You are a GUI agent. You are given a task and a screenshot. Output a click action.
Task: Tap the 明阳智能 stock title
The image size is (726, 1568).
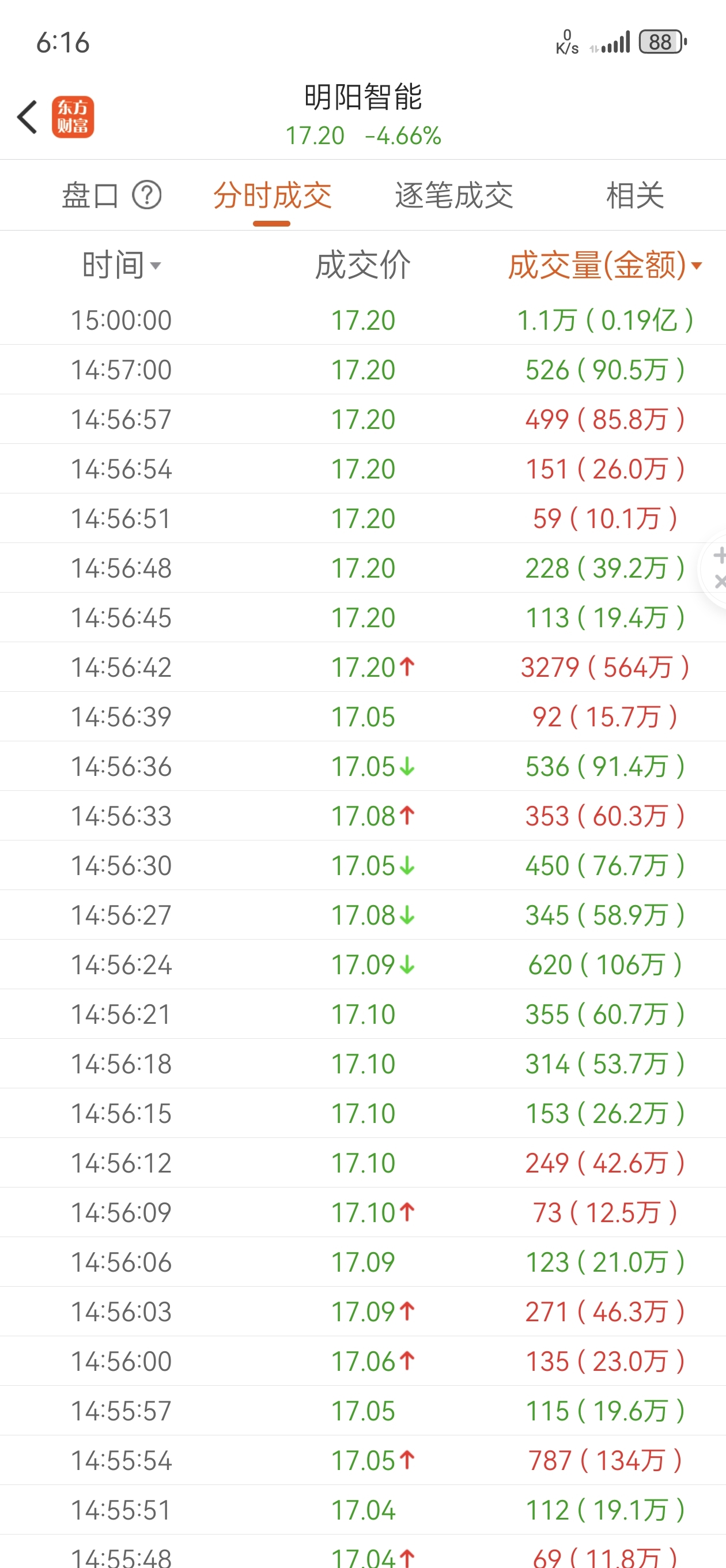362,97
